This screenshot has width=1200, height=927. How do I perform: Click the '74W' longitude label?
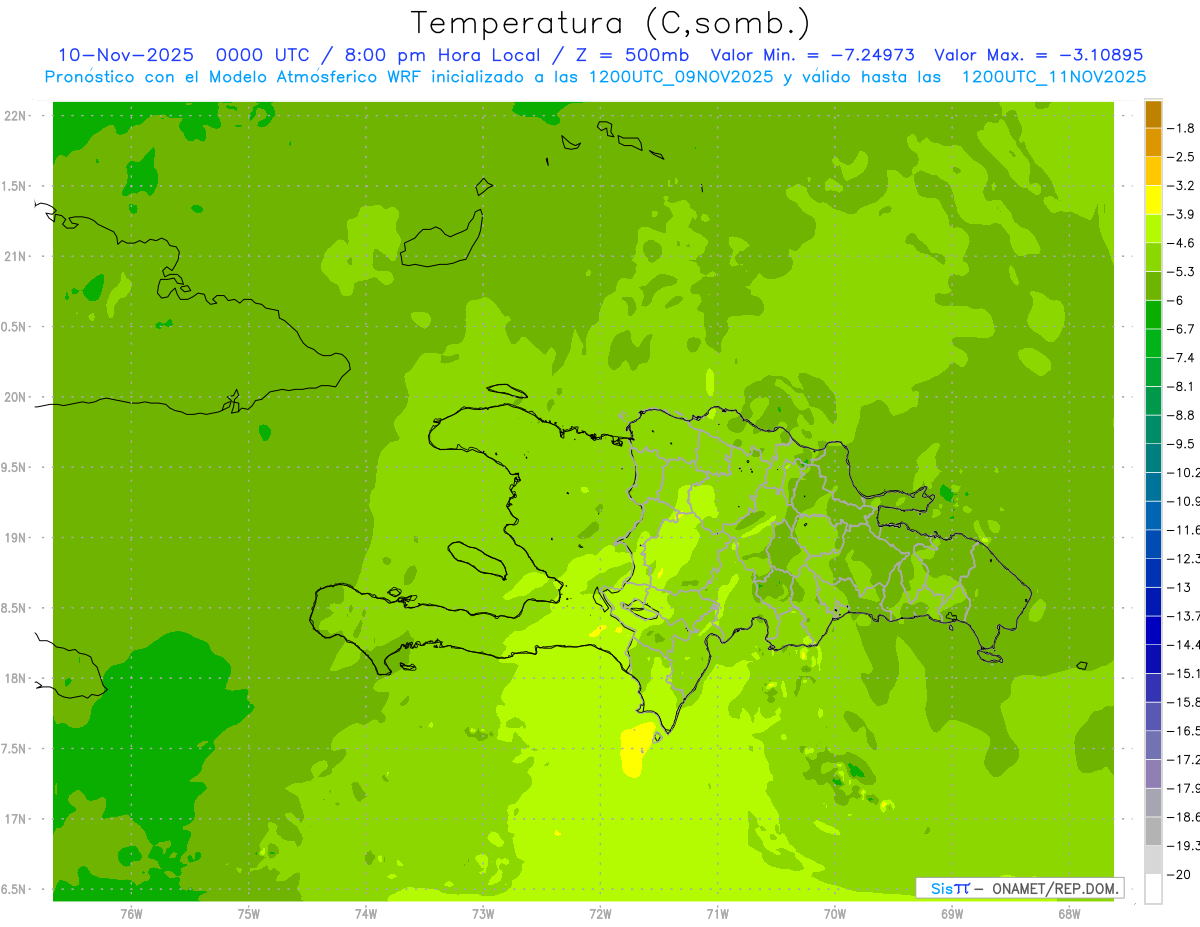tap(366, 914)
